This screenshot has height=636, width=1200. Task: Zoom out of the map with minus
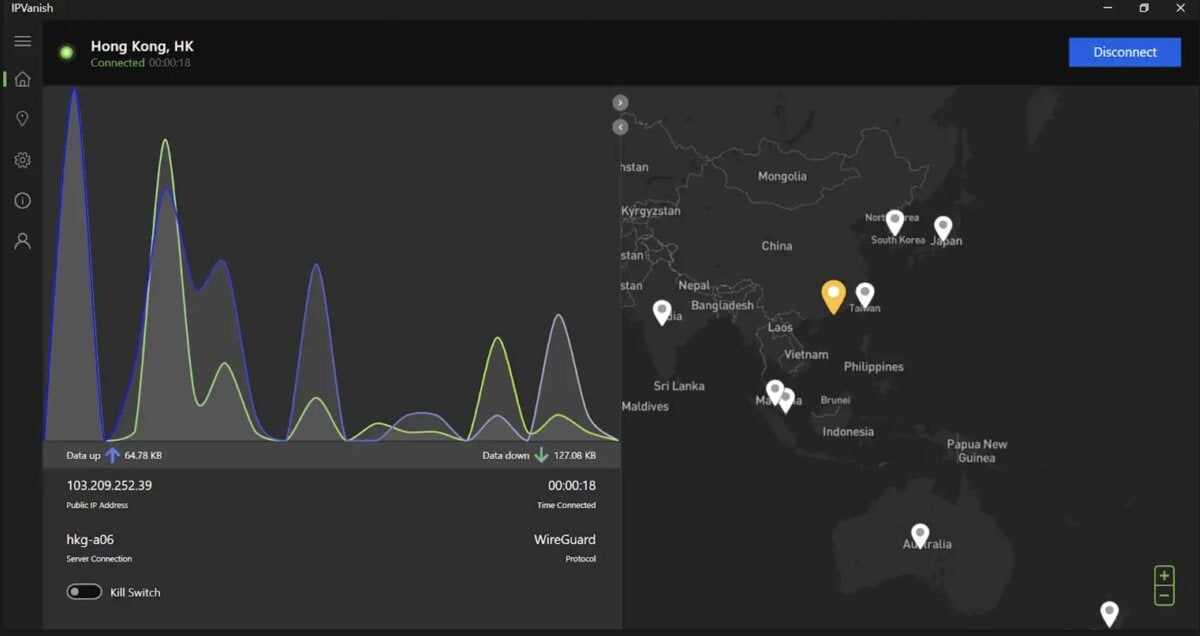[x=1164, y=596]
